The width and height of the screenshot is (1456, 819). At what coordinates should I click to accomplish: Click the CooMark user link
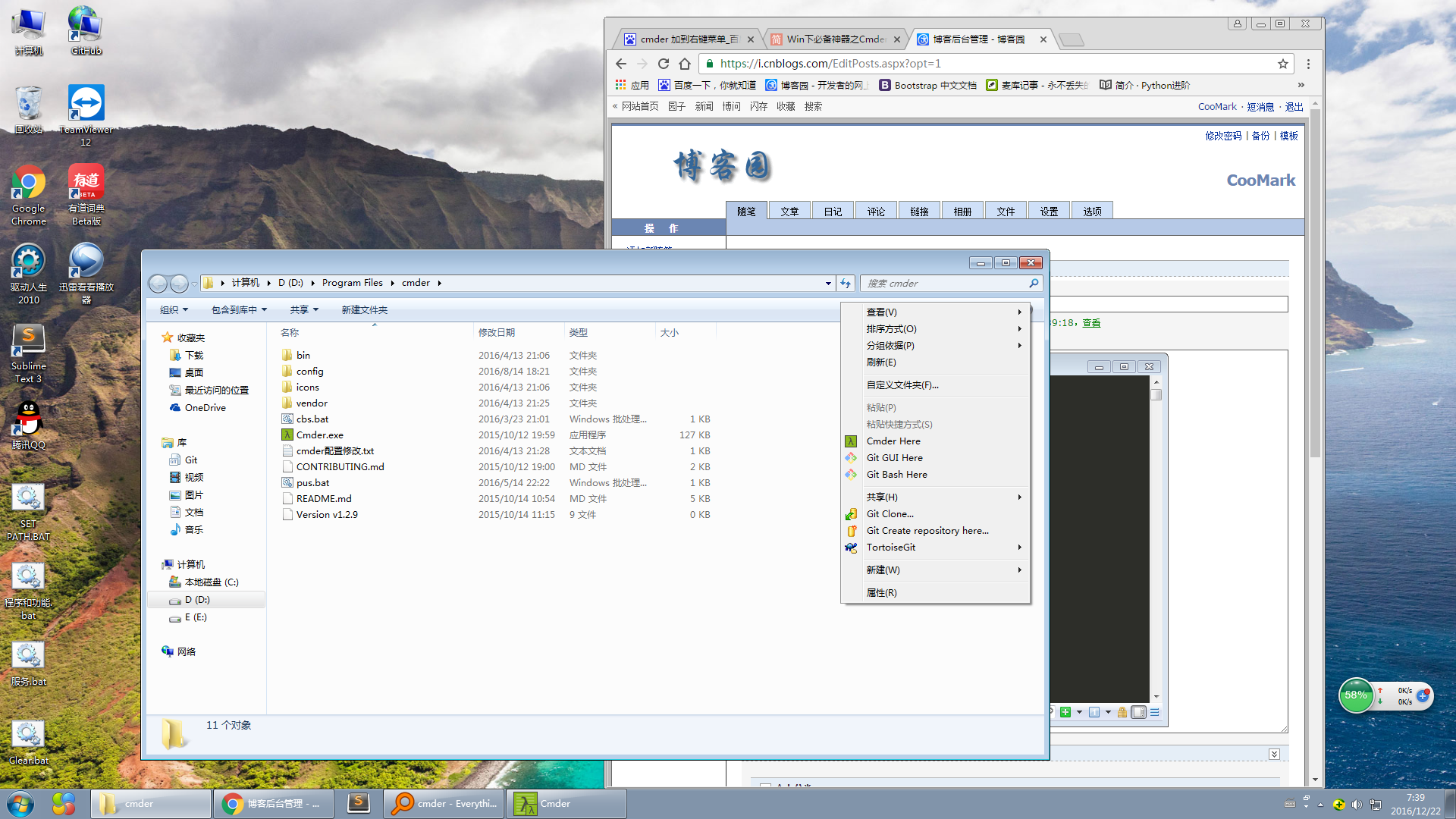point(1217,107)
